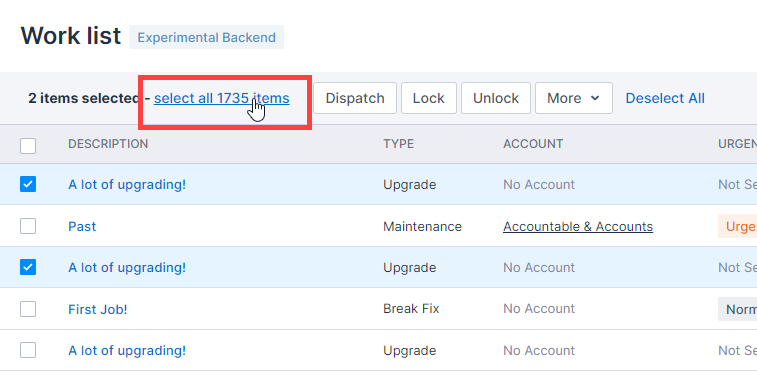Sort by the DESCRIPTION column header
Image resolution: width=757 pixels, height=376 pixels.
pyautogui.click(x=108, y=144)
